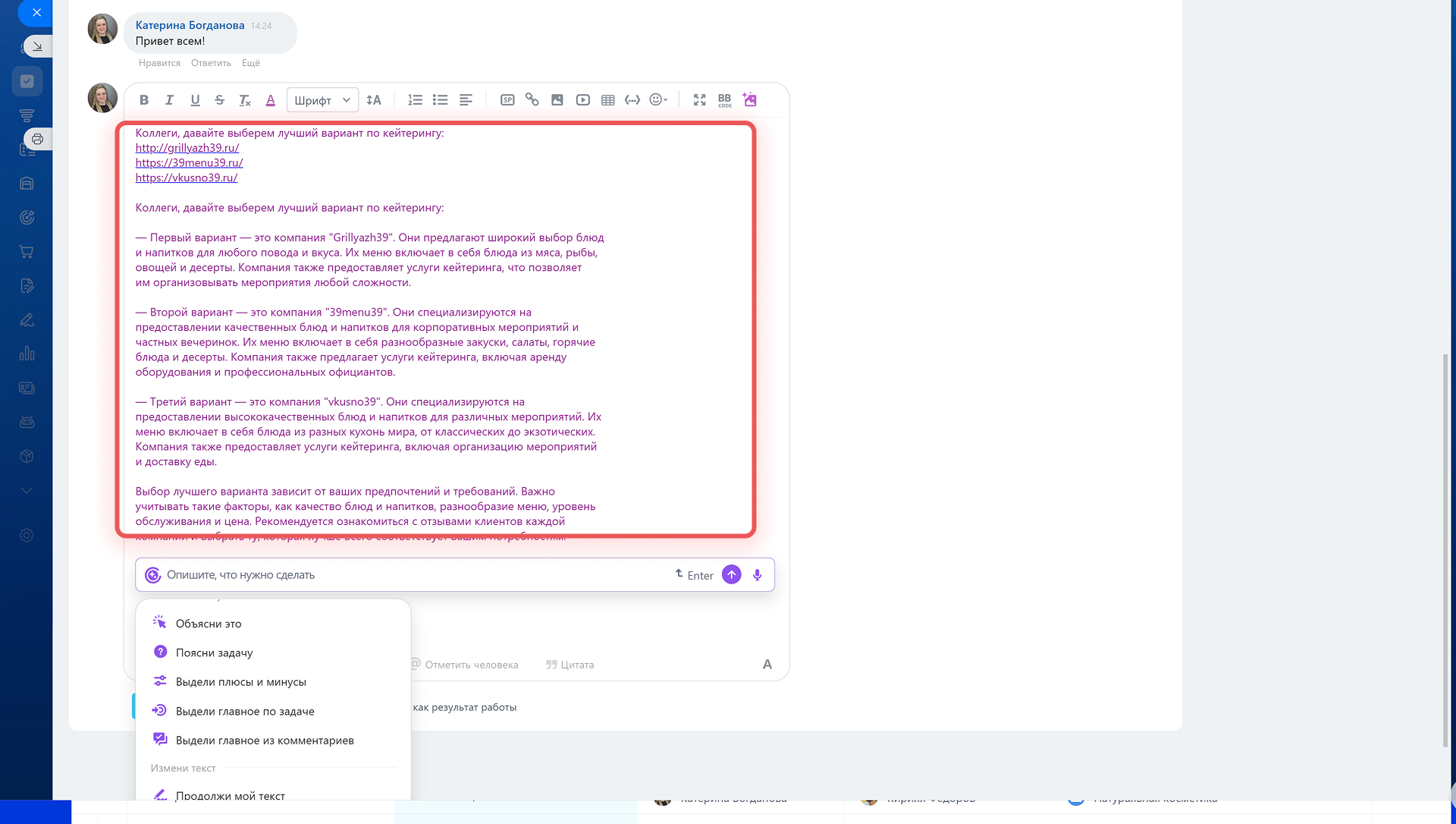The height and width of the screenshot is (824, 1456).
Task: Open the emoji picker dropdown
Action: pyautogui.click(x=658, y=100)
